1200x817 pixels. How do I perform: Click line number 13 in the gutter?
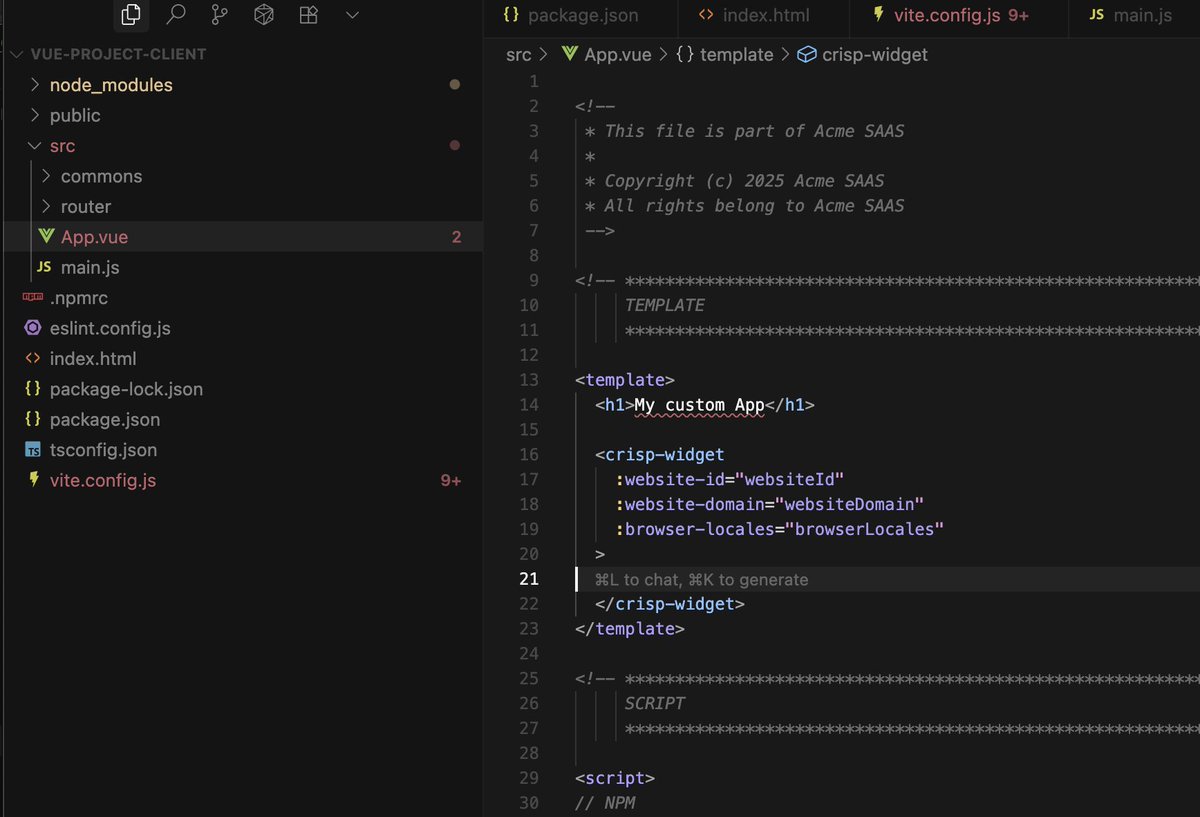528,380
